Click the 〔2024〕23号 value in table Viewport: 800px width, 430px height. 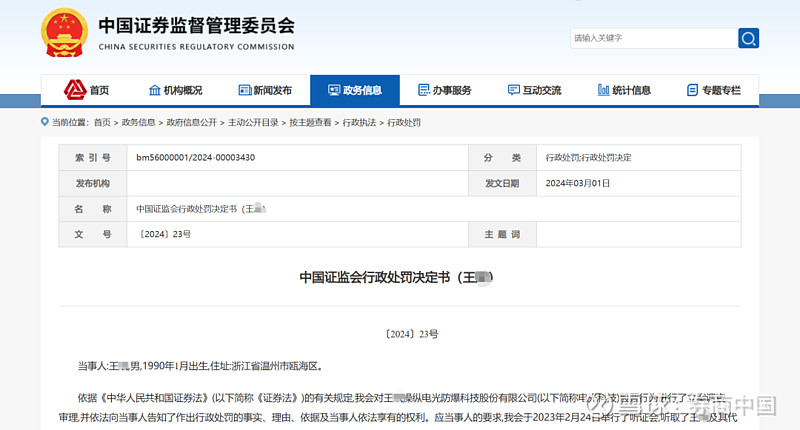(163, 234)
